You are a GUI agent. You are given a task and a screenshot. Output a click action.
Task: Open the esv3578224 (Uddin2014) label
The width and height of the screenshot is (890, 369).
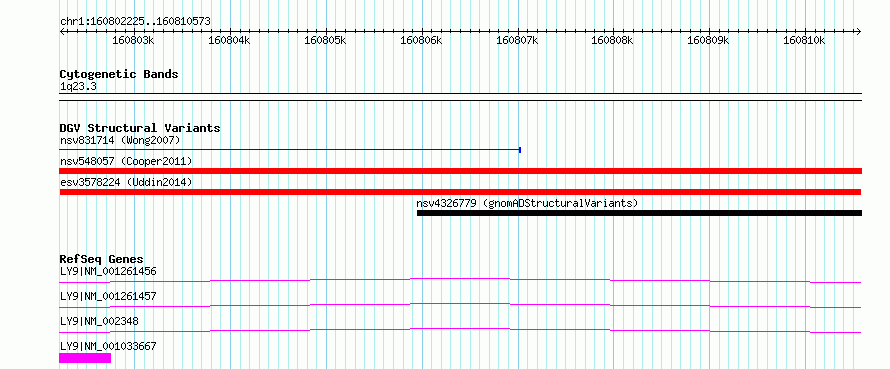[126, 182]
